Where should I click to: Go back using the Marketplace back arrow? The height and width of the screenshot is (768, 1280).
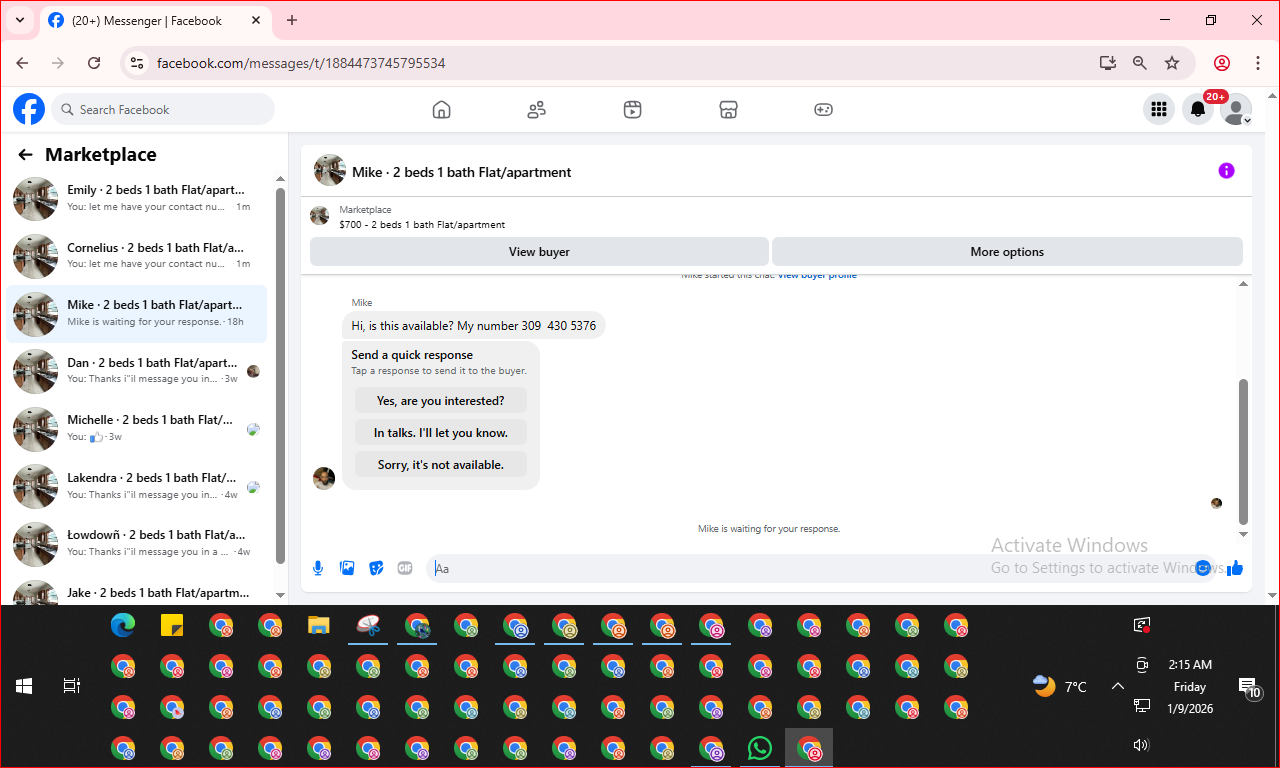[25, 155]
